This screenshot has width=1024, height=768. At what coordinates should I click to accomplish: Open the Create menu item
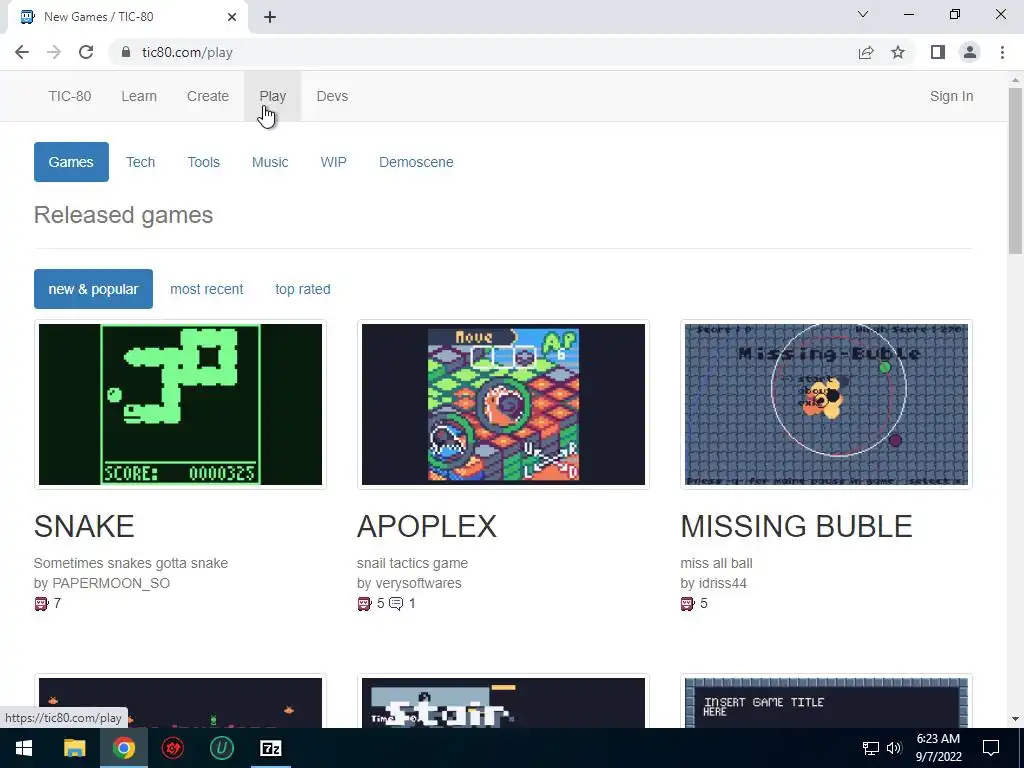pos(208,96)
